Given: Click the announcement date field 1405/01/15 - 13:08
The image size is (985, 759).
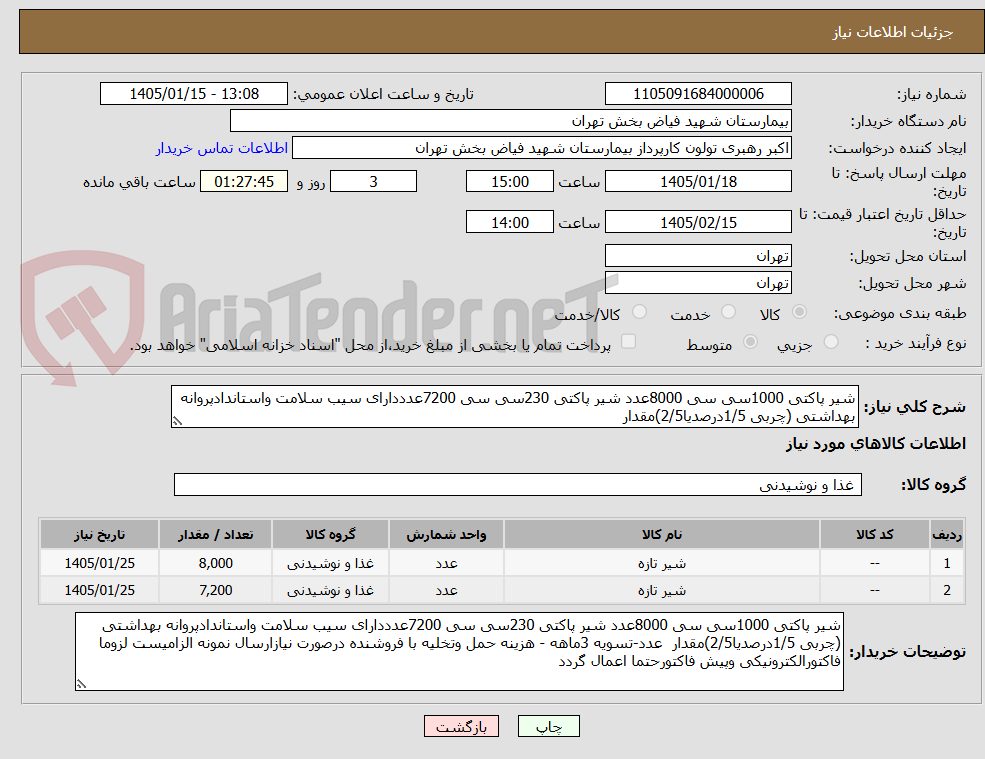Looking at the screenshot, I should pyautogui.click(x=193, y=94).
